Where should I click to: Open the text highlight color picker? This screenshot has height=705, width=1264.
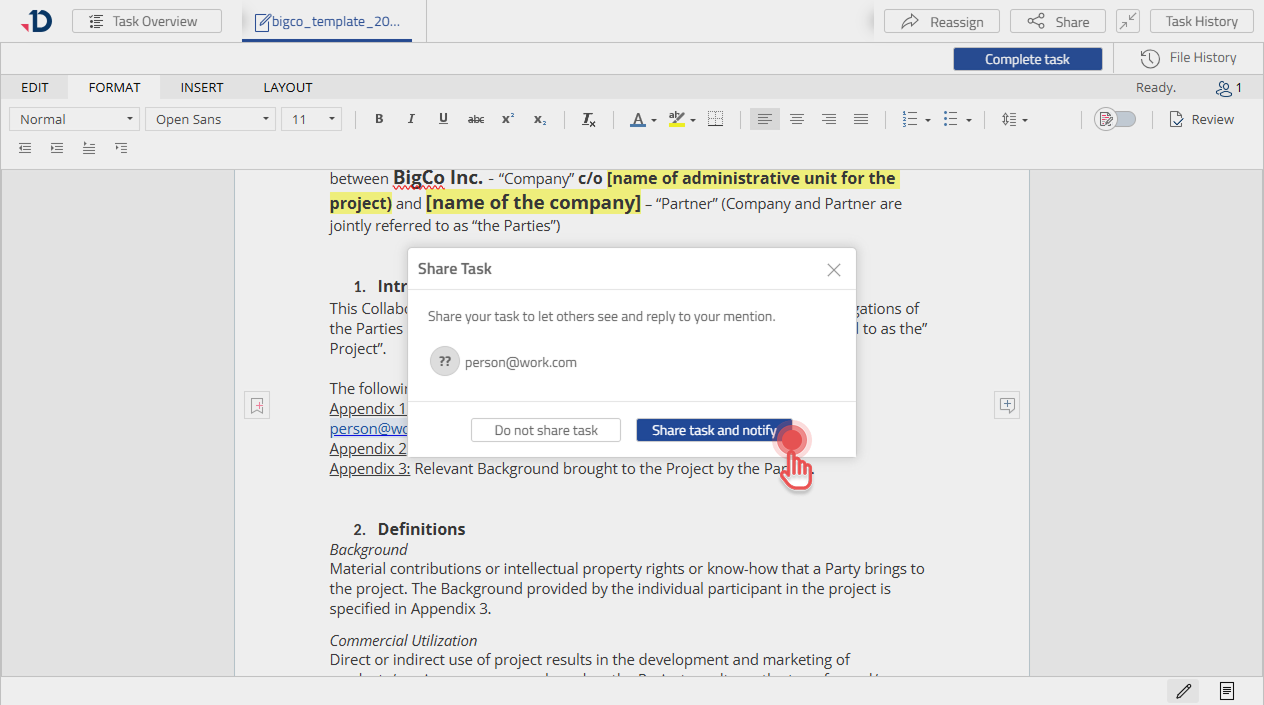click(x=692, y=119)
